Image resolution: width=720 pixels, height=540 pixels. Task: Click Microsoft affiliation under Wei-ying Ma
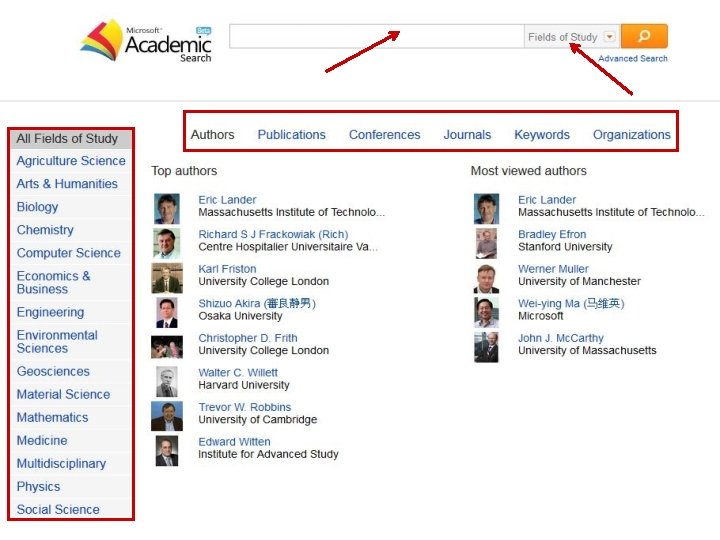tap(540, 316)
